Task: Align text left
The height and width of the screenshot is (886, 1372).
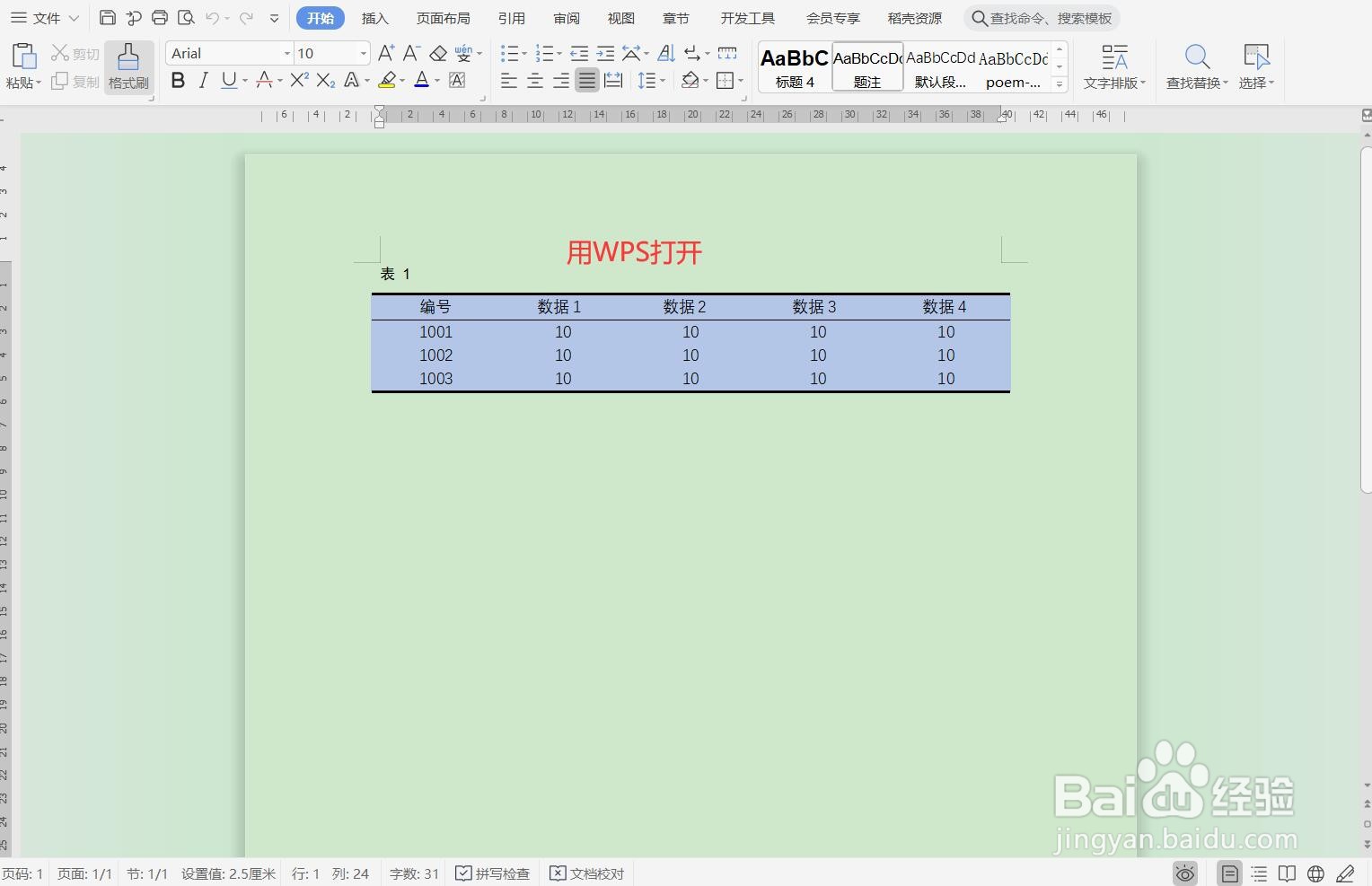Action: coord(508,81)
